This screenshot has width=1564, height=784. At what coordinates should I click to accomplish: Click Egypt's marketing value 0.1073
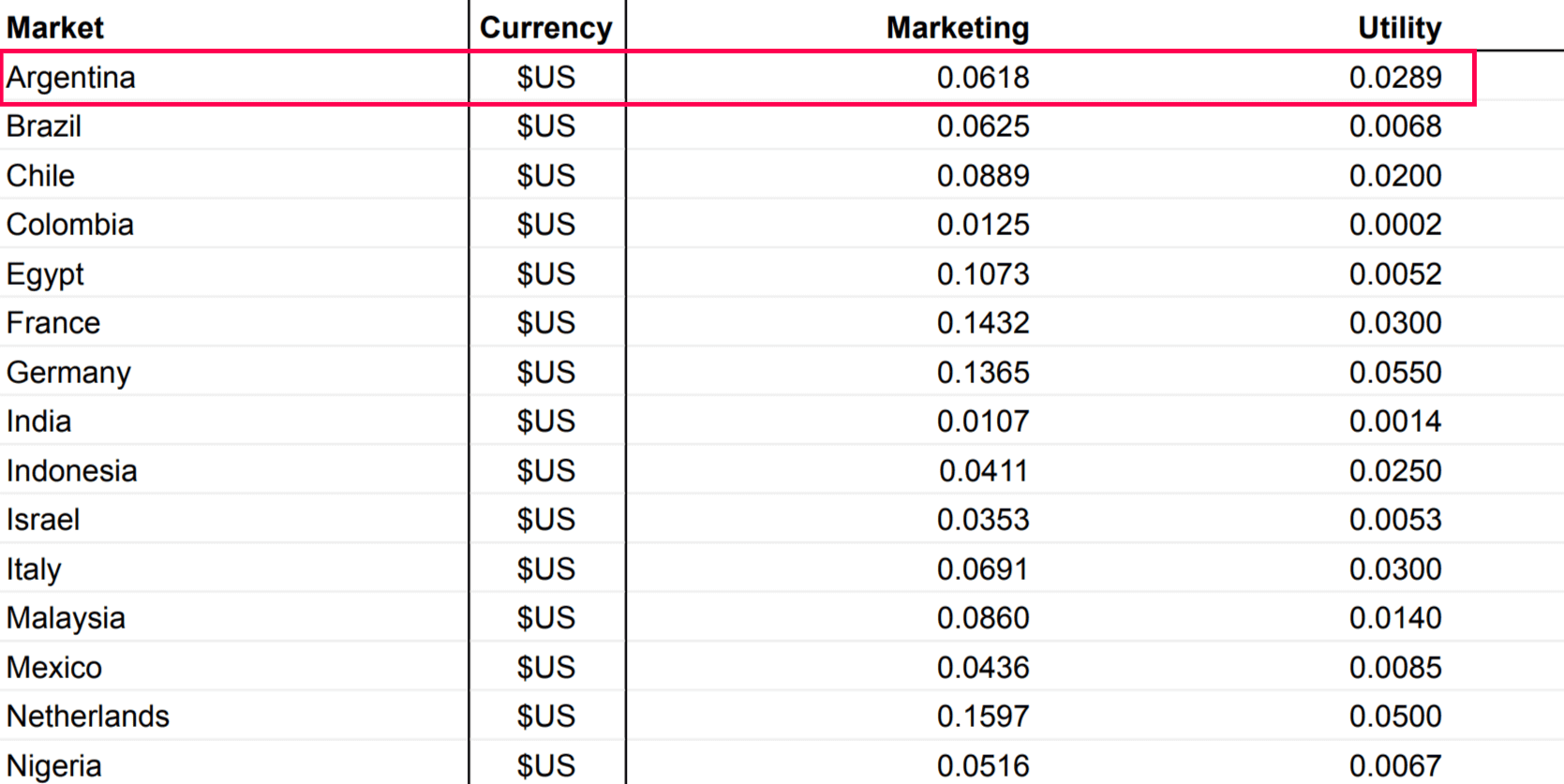tap(983, 274)
